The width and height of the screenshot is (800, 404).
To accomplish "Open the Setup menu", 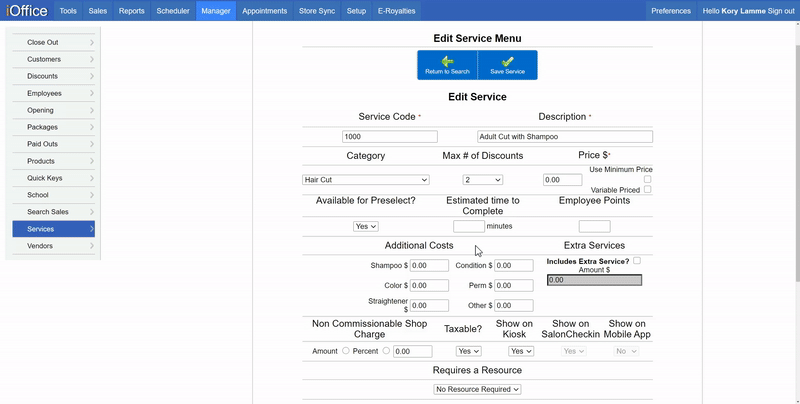I will [x=356, y=11].
